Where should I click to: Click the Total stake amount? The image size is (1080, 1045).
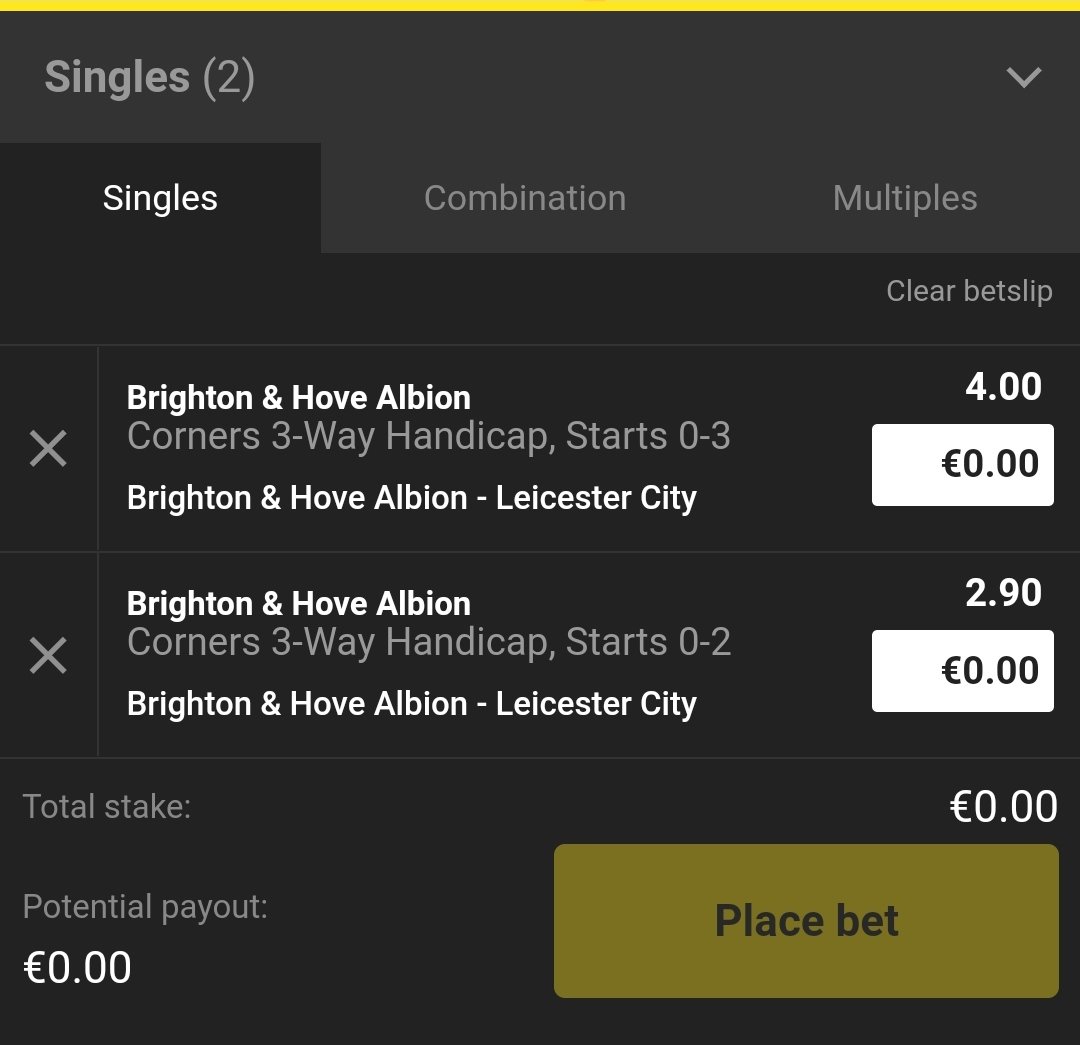(x=1003, y=807)
